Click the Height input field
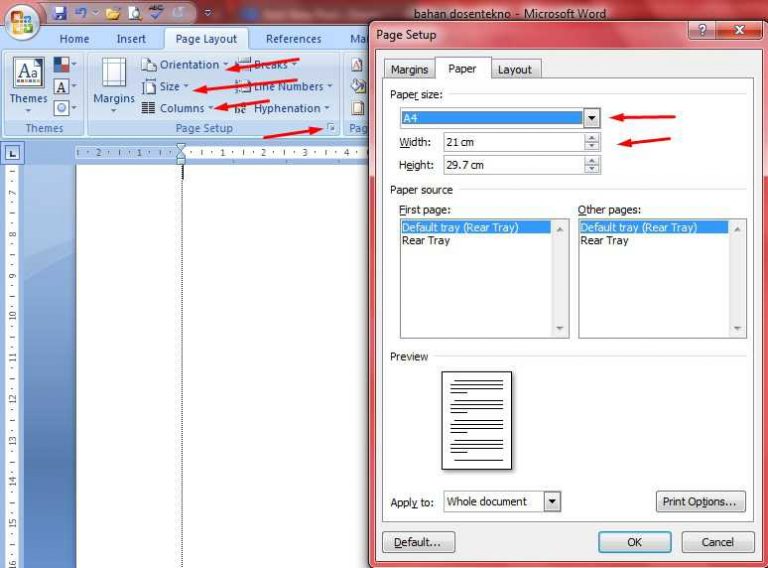 [x=514, y=165]
